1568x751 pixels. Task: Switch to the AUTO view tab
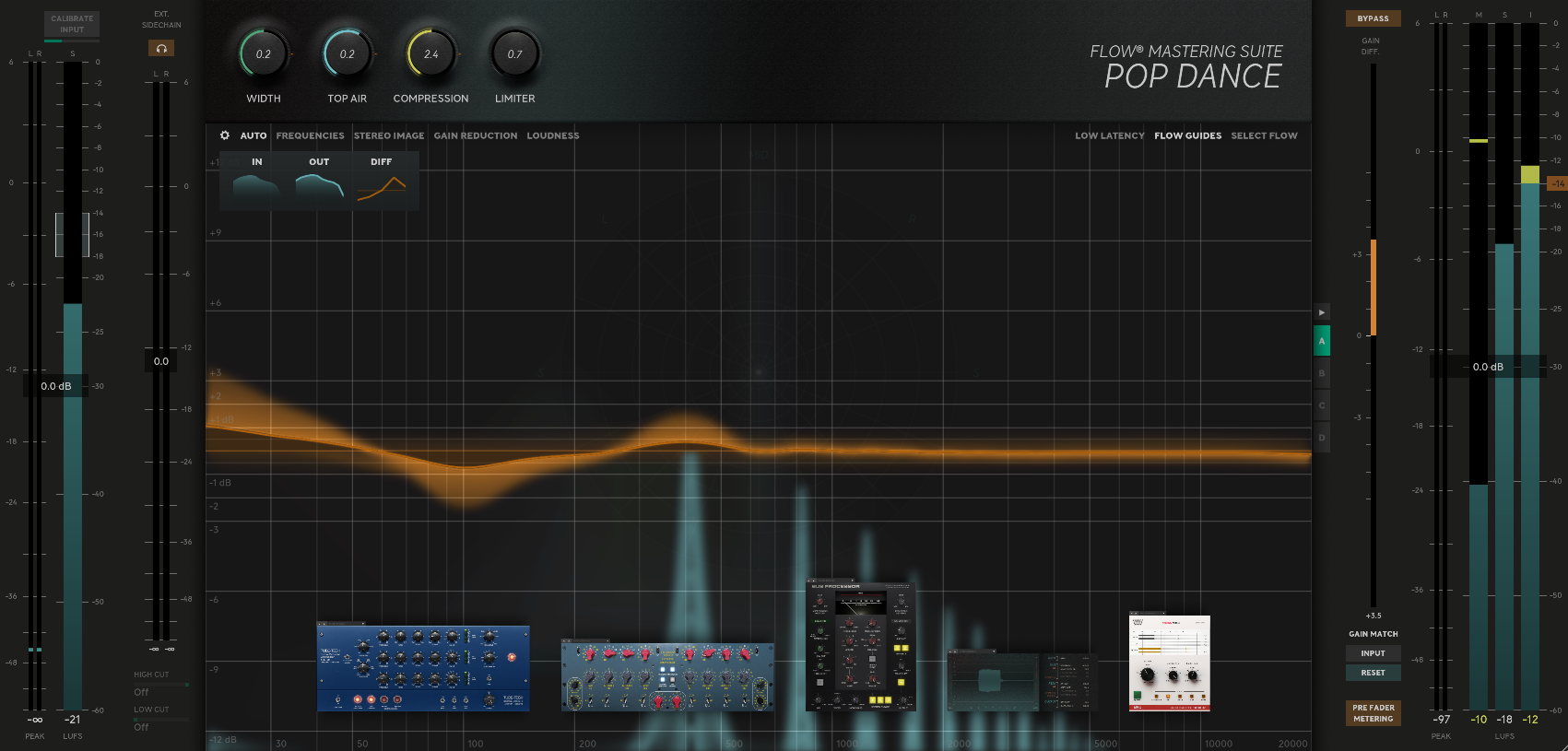coord(253,135)
